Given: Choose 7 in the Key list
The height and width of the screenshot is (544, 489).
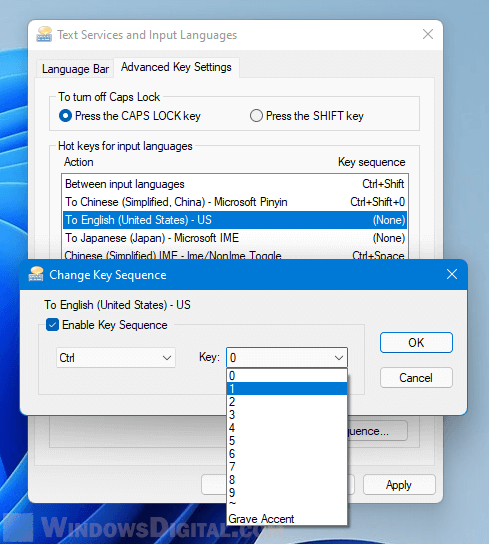Looking at the screenshot, I should click(287, 467).
